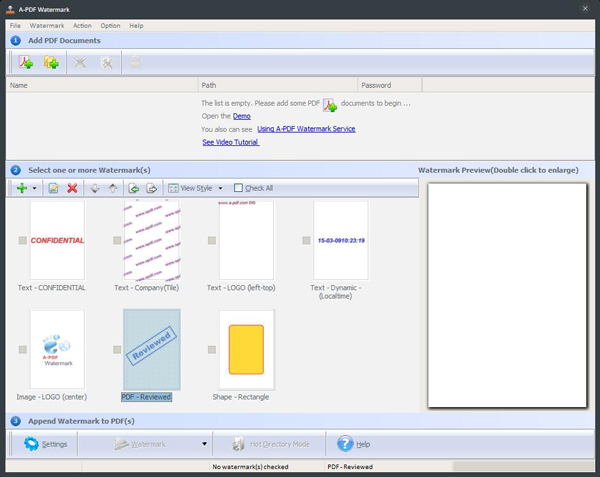The height and width of the screenshot is (477, 600).
Task: Delete the selected watermark with red X
Action: click(x=72, y=188)
